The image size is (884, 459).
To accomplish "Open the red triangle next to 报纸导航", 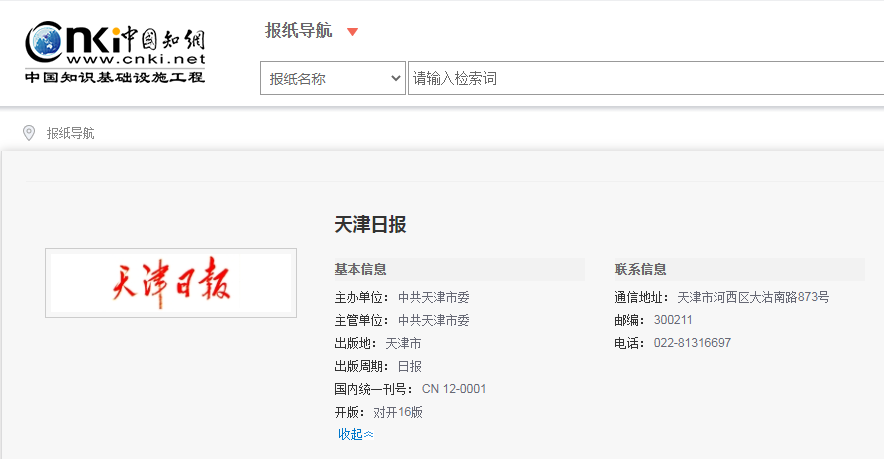I will [x=352, y=32].
